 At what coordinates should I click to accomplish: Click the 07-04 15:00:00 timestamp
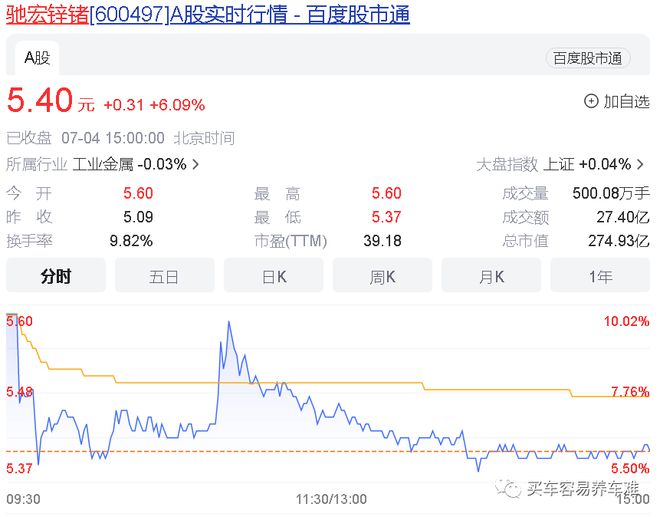(113, 138)
